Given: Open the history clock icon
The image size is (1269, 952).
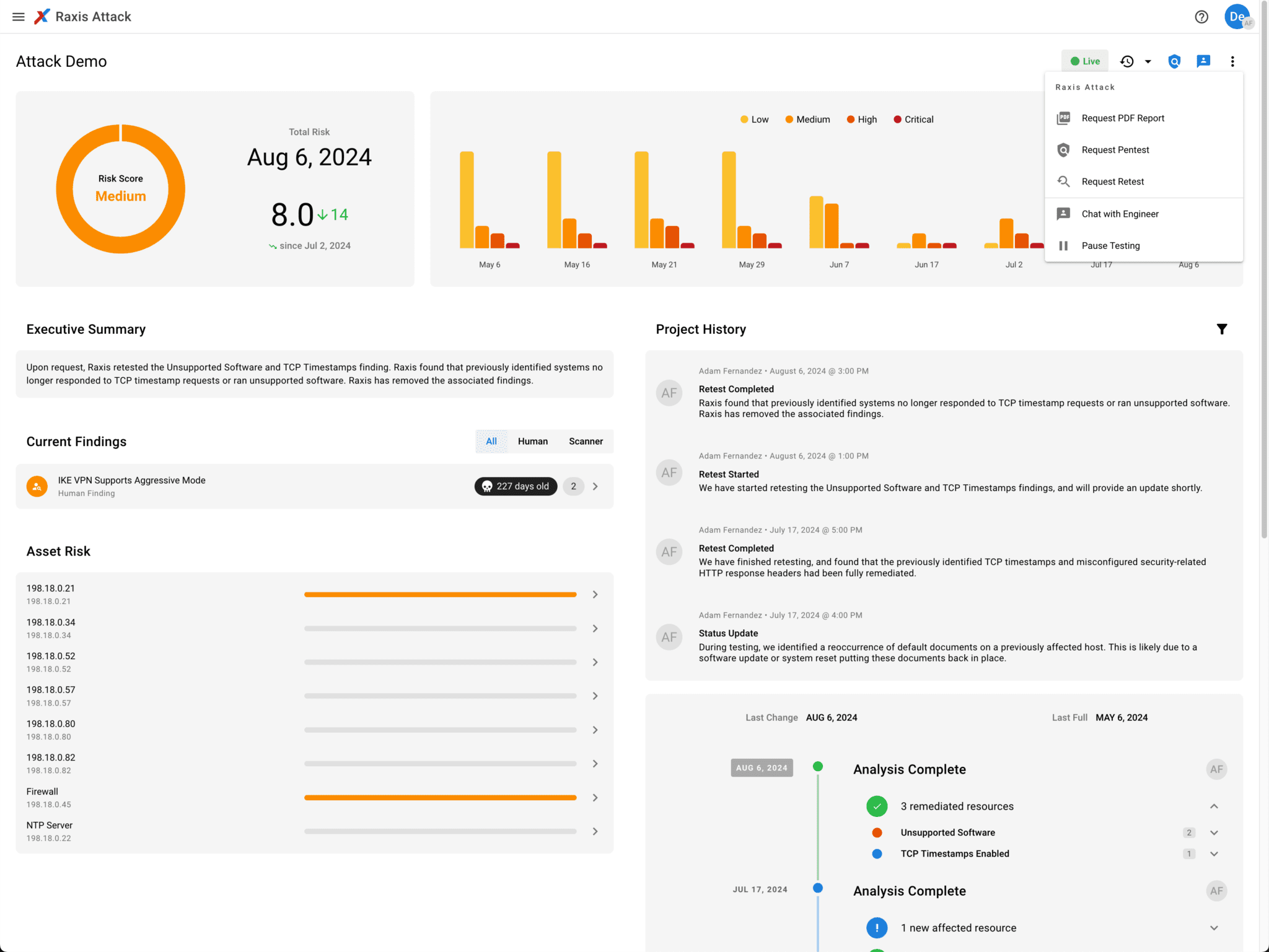Looking at the screenshot, I should [1127, 61].
